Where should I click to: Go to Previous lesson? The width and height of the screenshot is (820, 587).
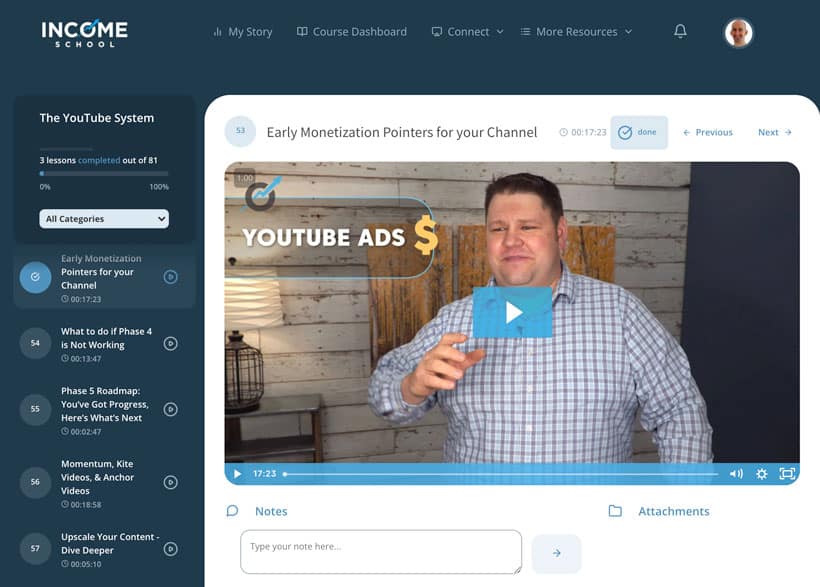(x=708, y=132)
